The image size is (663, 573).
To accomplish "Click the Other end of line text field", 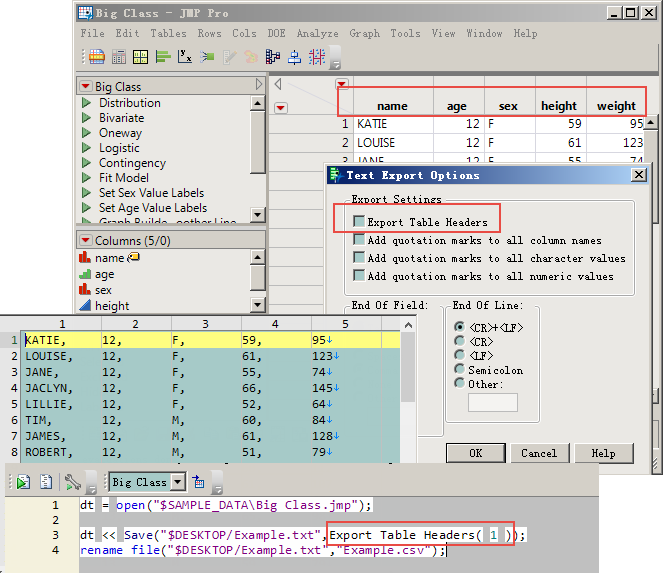I will (492, 402).
